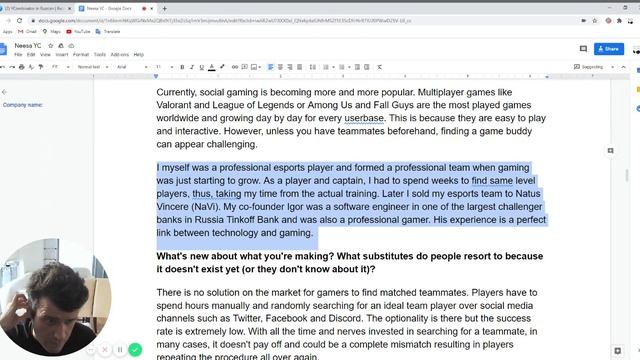
Task: Collapse the menus with the up chevron
Action: [x=624, y=67]
